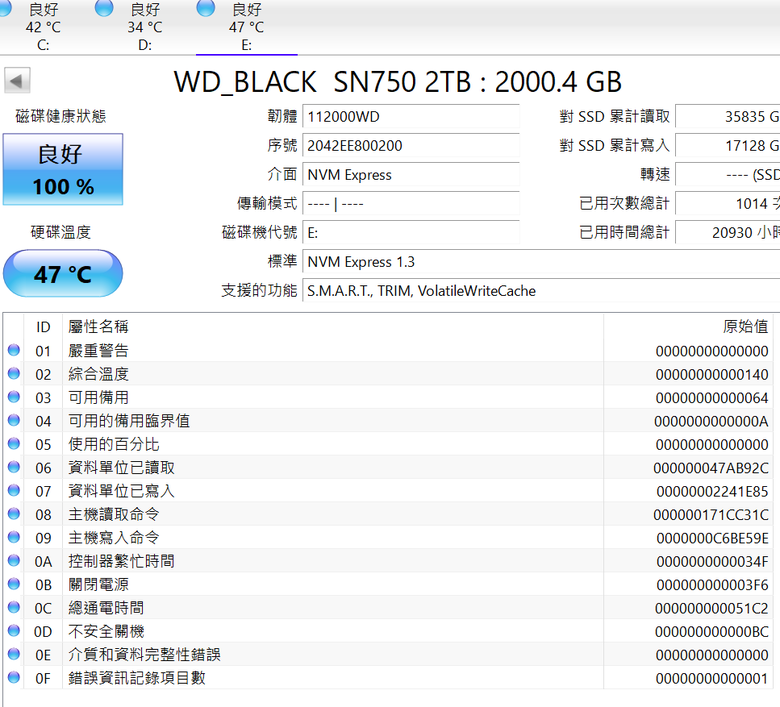
Task: Click status orb for attribute 0A 控制器繁忙時間
Action: tap(14, 561)
